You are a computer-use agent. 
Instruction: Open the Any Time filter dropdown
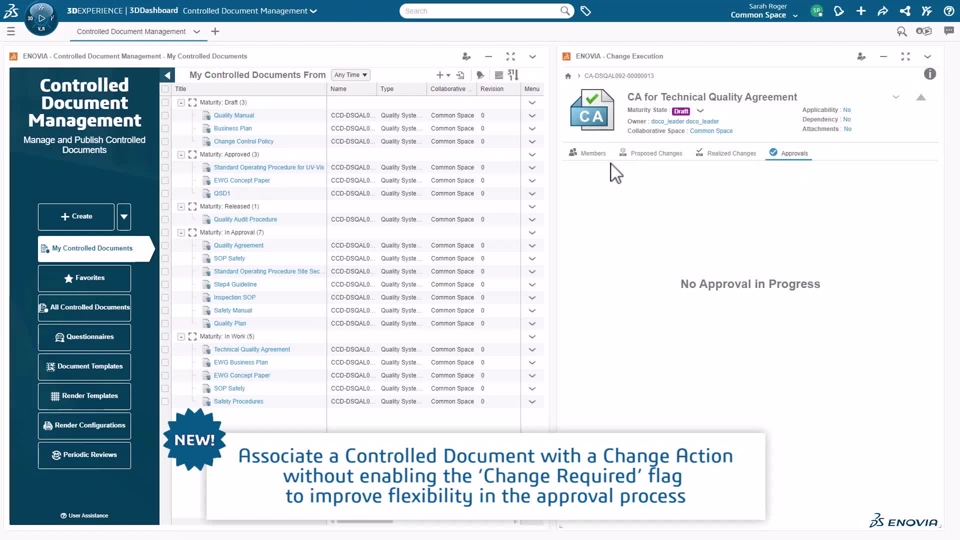point(351,75)
